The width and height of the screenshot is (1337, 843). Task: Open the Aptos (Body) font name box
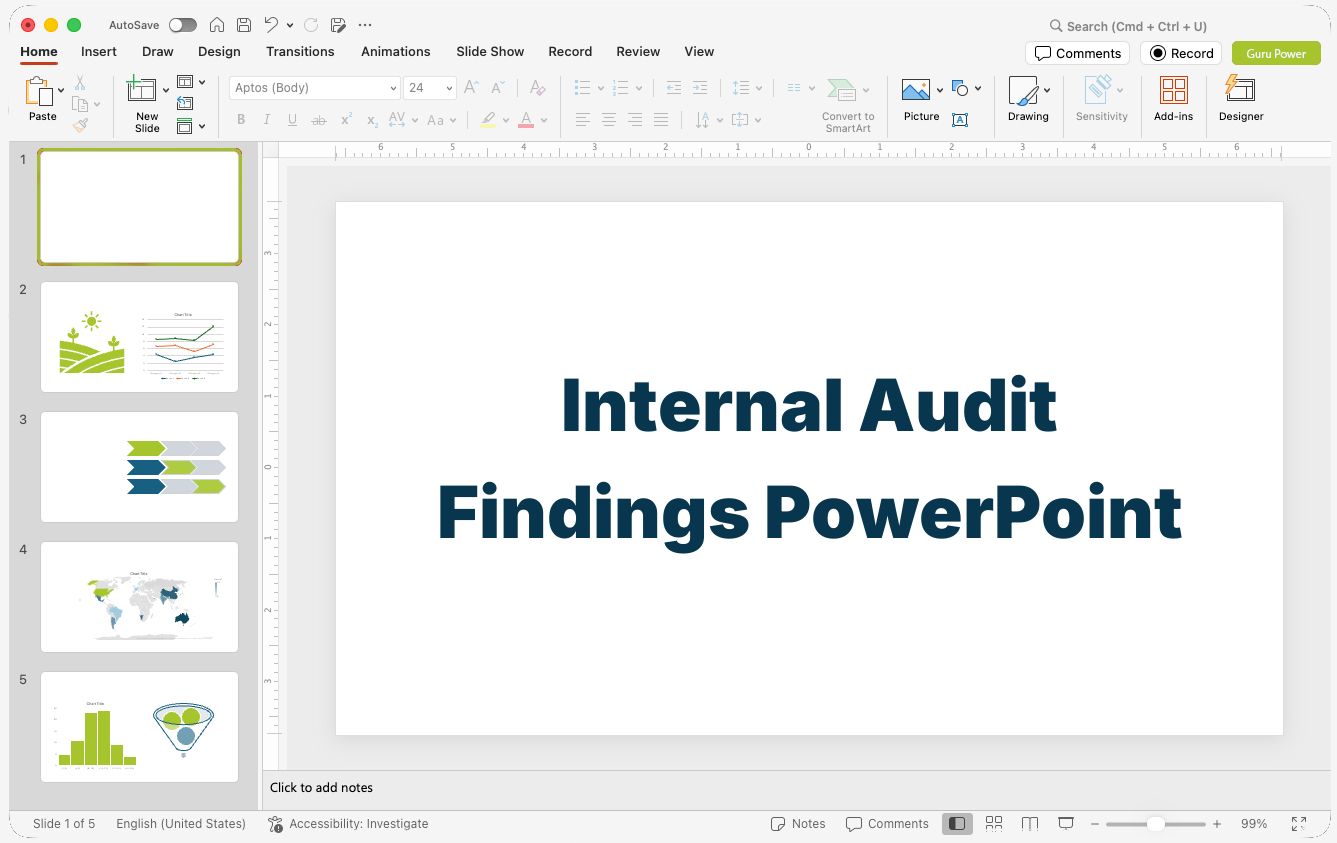click(314, 88)
